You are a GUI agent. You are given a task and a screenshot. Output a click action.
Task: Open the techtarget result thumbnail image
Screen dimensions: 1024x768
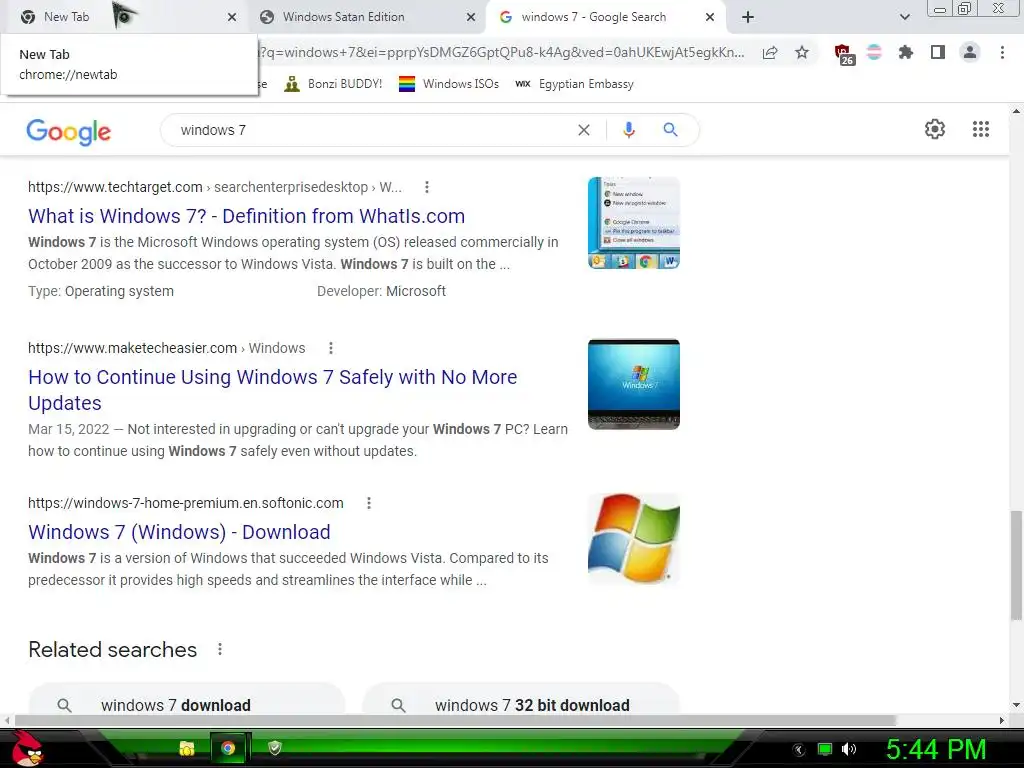point(633,223)
